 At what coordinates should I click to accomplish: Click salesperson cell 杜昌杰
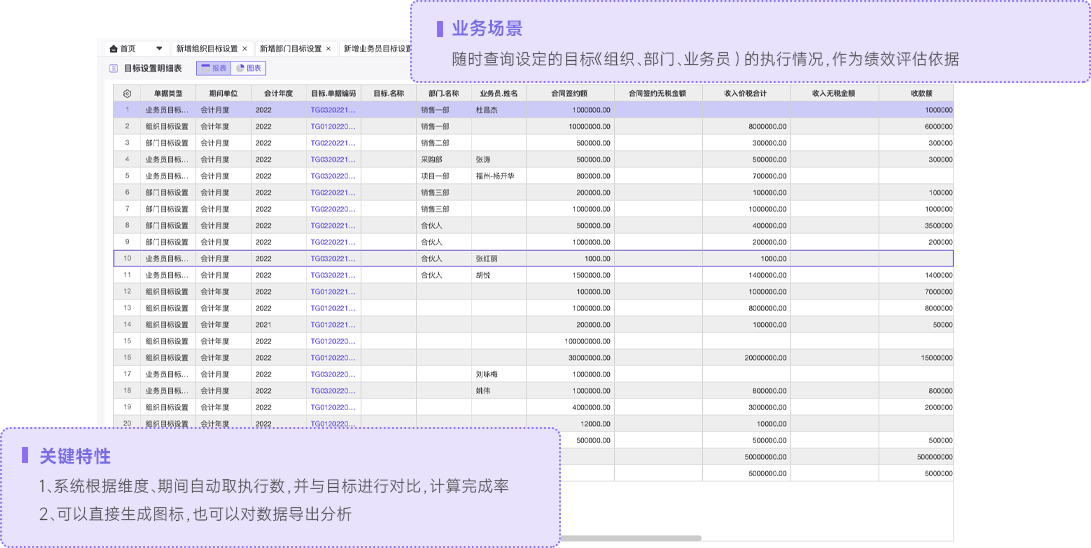pos(486,110)
